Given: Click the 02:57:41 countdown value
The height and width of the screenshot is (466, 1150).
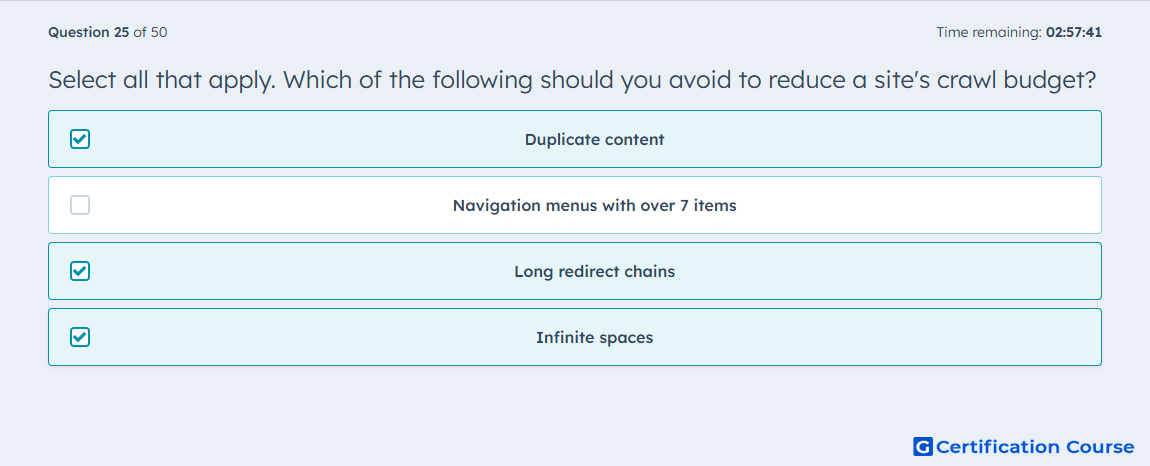Looking at the screenshot, I should (x=1074, y=32).
